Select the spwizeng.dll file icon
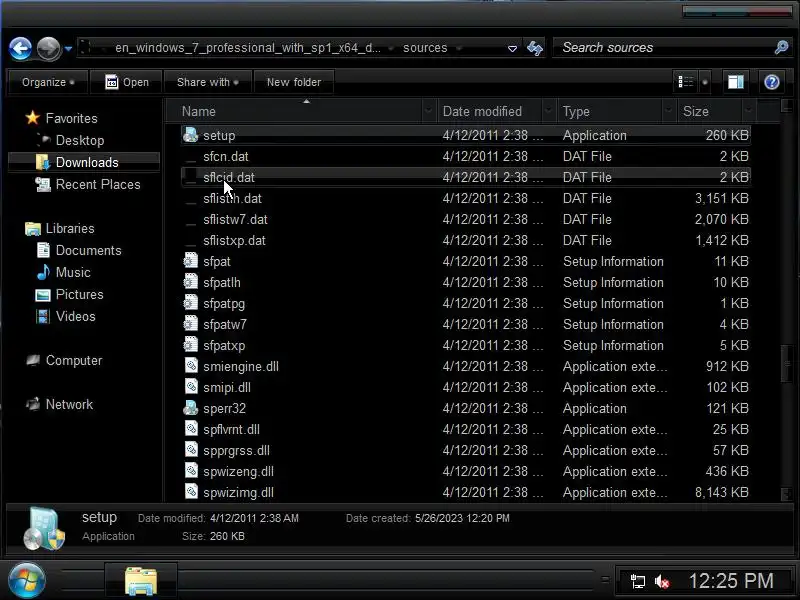The width and height of the screenshot is (800, 600). (x=191, y=471)
